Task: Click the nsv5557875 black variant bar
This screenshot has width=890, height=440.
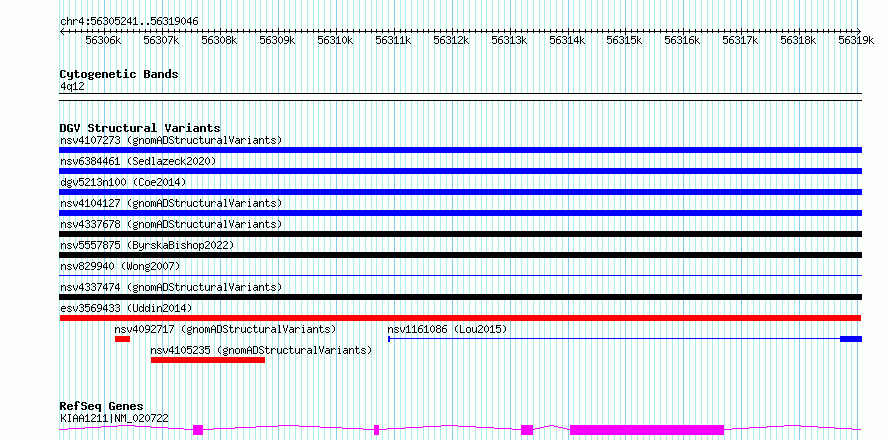Action: (460, 255)
